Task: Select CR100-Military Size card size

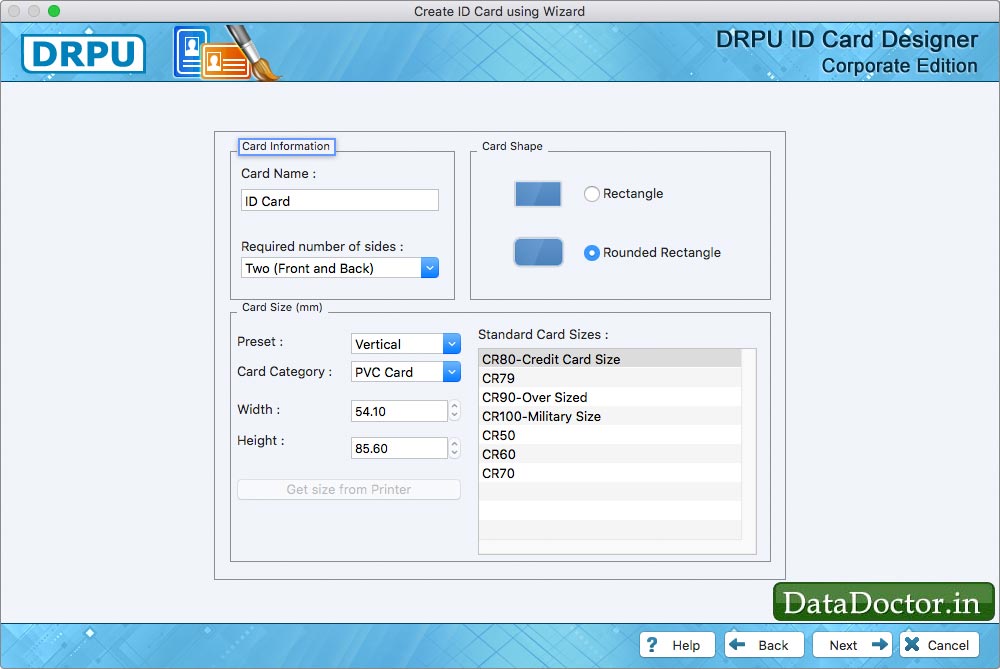Action: (610, 416)
